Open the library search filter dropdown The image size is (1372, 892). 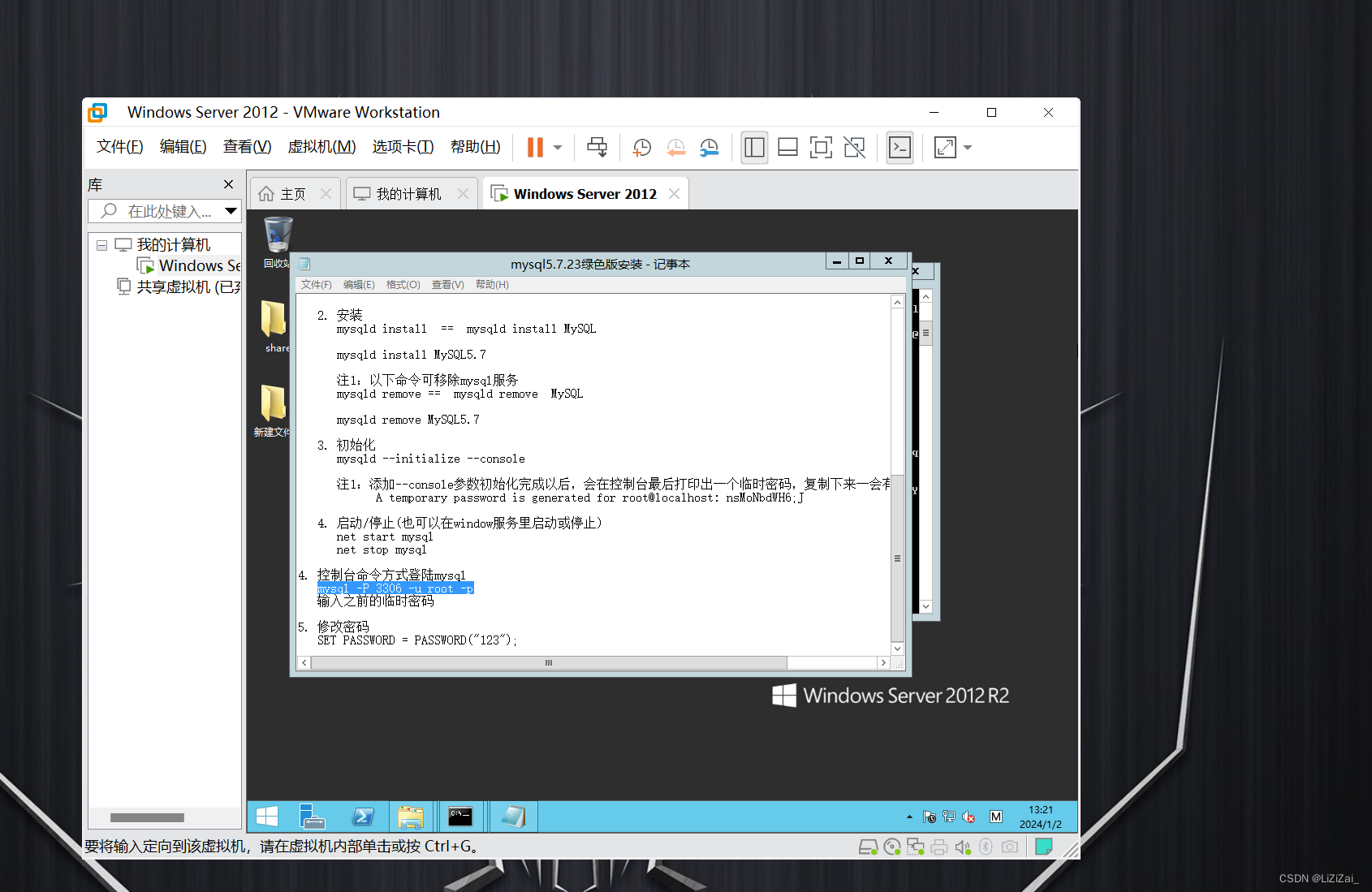(231, 211)
